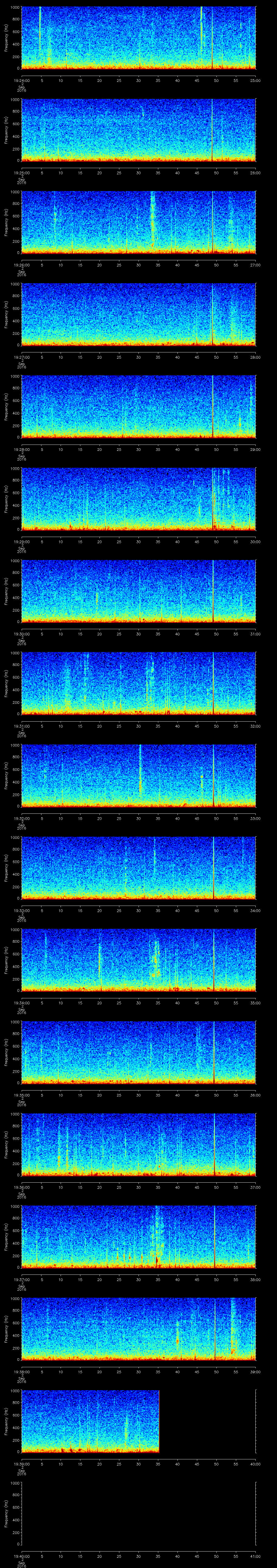Click the 31:00 end time label
Screen dimensions: 277x1568
tap(255, 634)
